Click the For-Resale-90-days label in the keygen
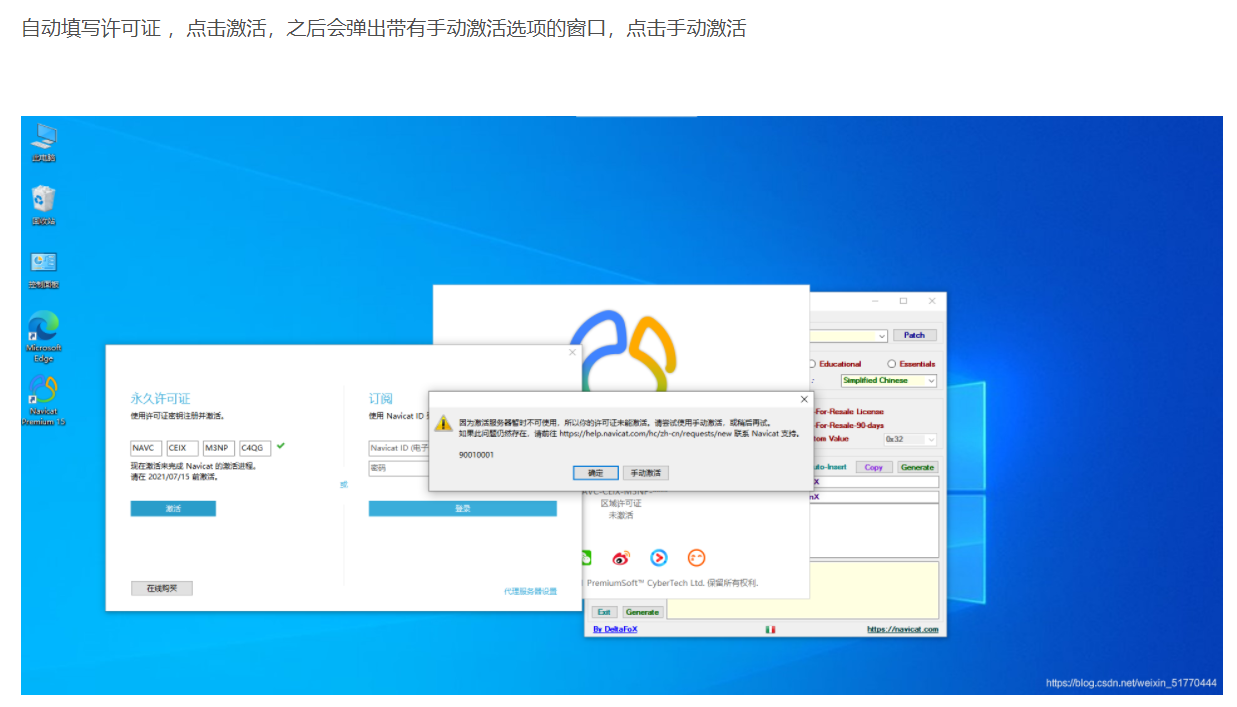Image resolution: width=1237 pixels, height=707 pixels. pos(849,425)
